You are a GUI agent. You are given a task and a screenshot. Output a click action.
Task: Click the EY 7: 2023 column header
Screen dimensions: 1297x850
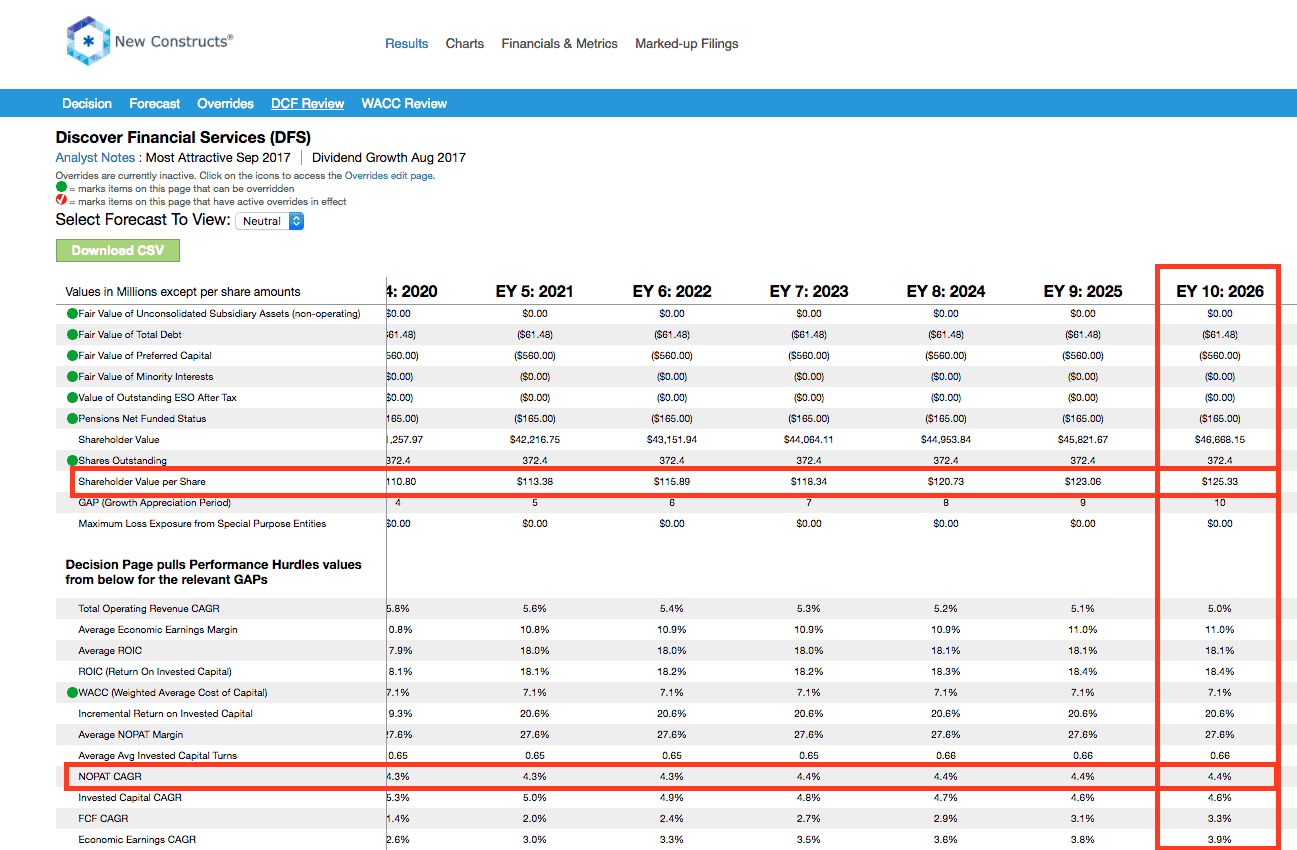click(x=809, y=292)
